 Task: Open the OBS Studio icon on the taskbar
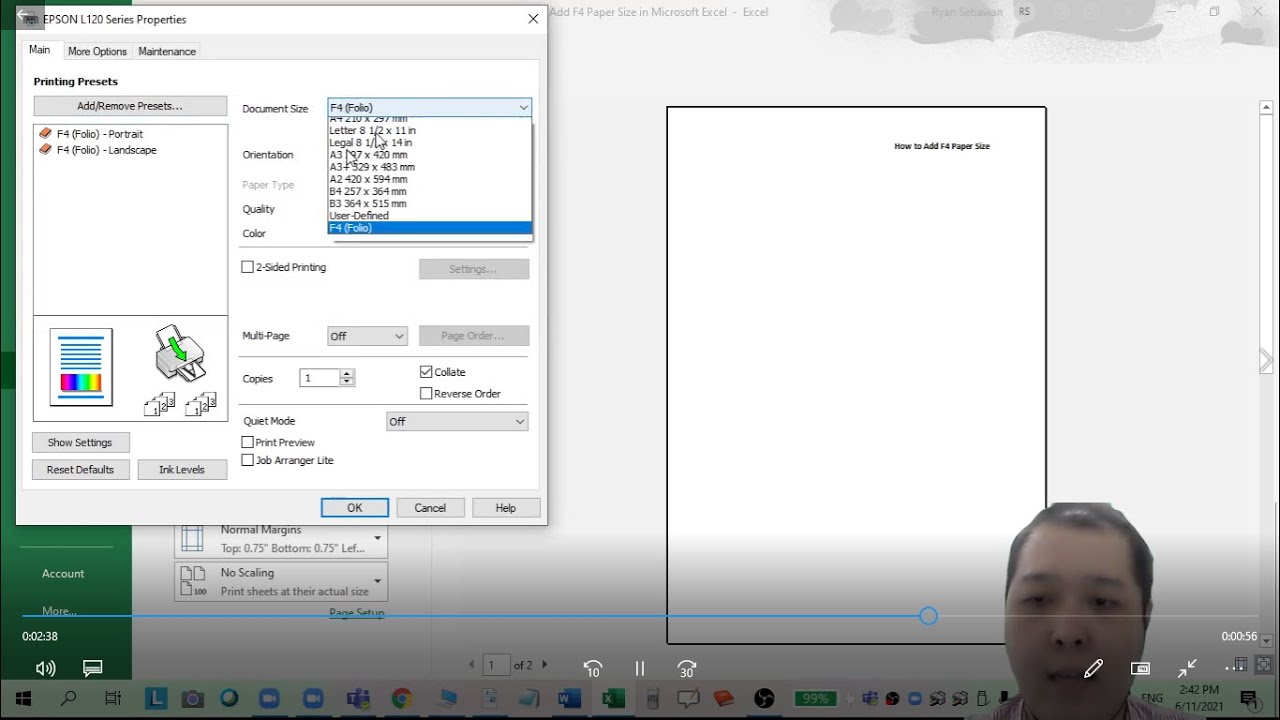764,698
